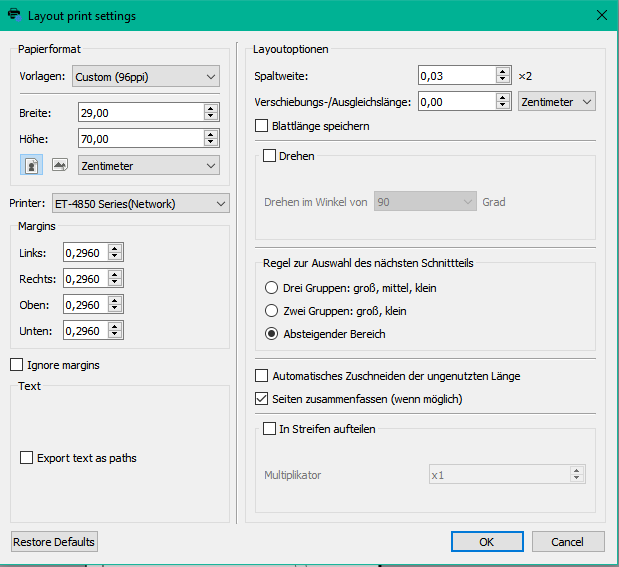
Task: Click the Cancel button
Action: point(567,542)
